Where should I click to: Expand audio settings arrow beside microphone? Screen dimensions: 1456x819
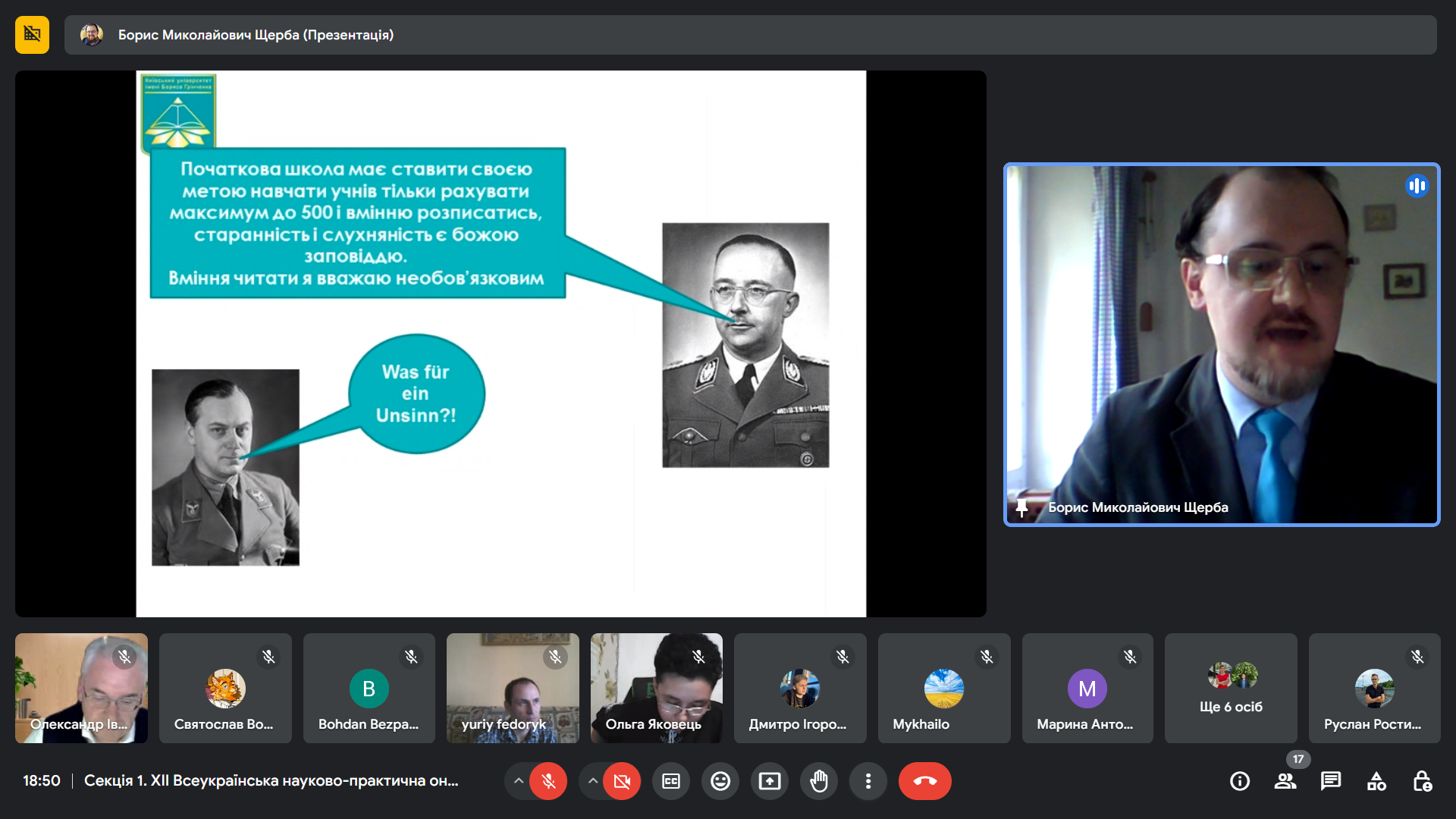click(519, 781)
